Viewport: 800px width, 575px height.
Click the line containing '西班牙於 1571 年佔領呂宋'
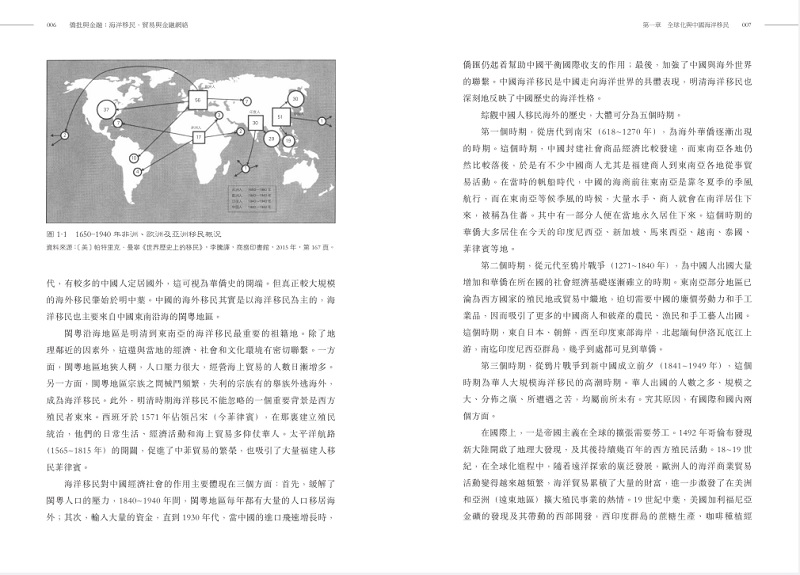click(x=191, y=417)
